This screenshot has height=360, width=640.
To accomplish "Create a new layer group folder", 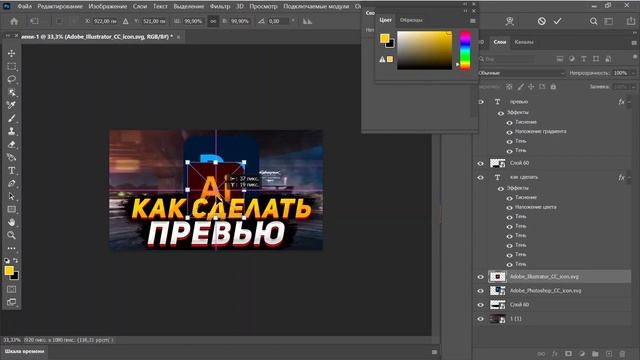I will tap(595, 354).
